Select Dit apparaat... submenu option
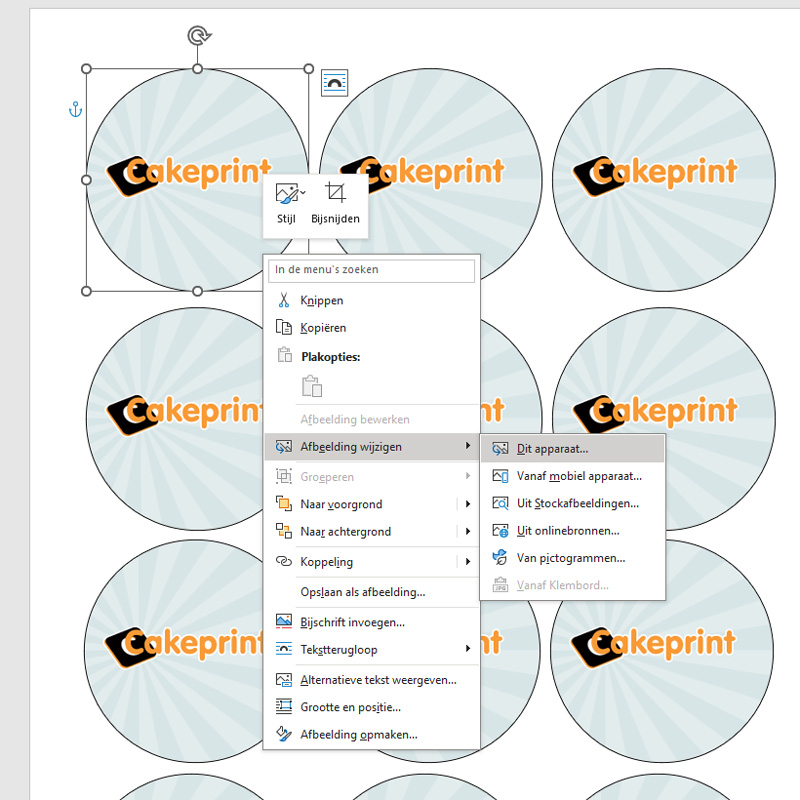 coord(572,448)
